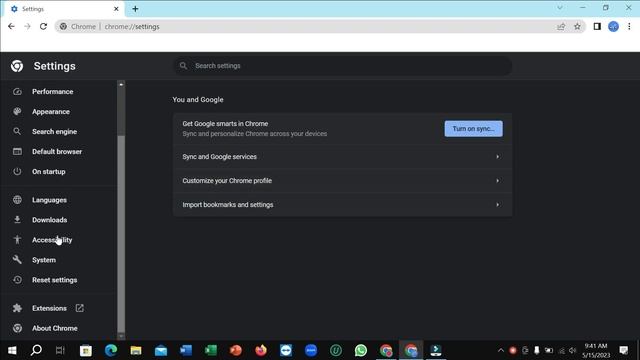Share this page icon

[x=561, y=27]
